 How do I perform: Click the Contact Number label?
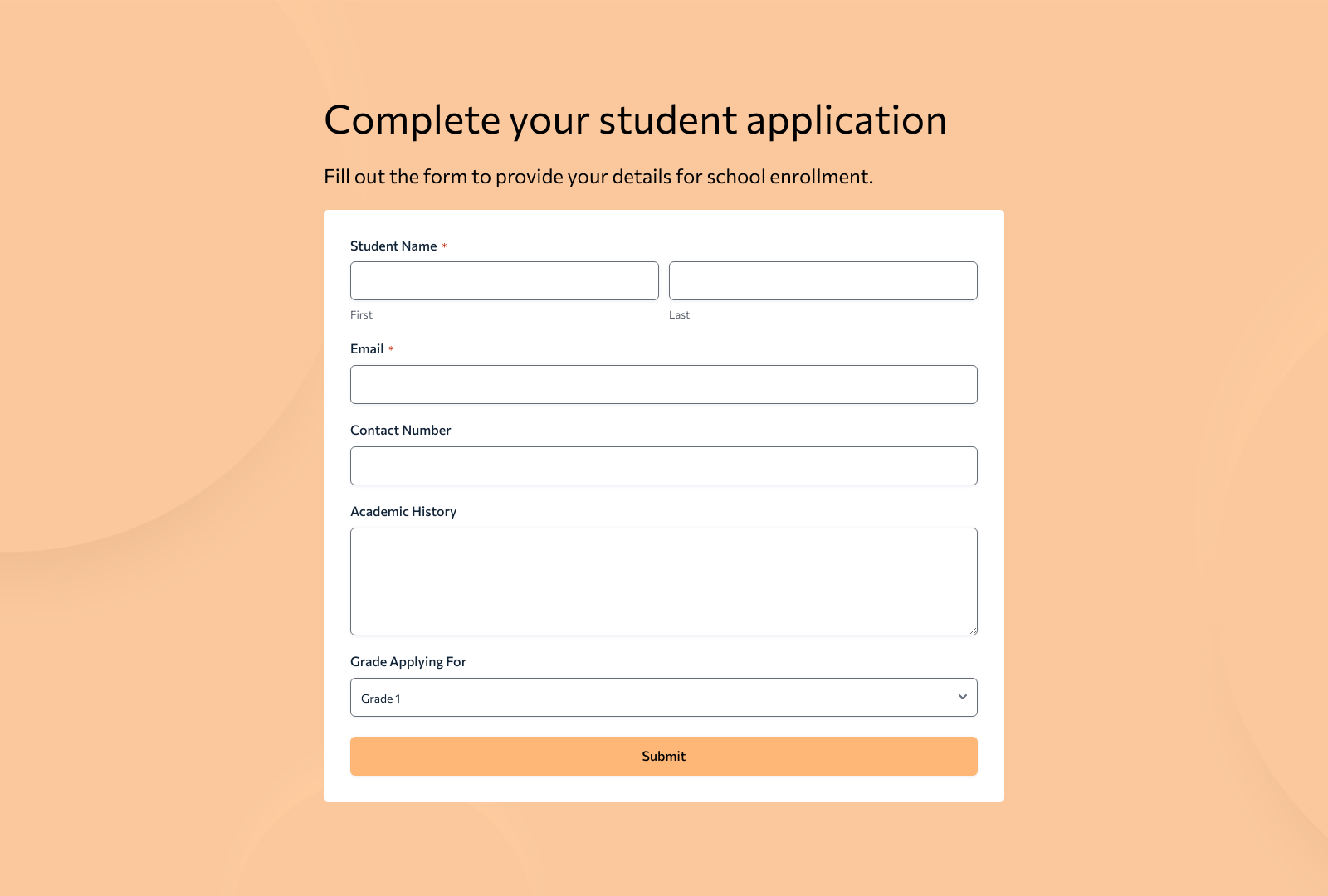(401, 430)
